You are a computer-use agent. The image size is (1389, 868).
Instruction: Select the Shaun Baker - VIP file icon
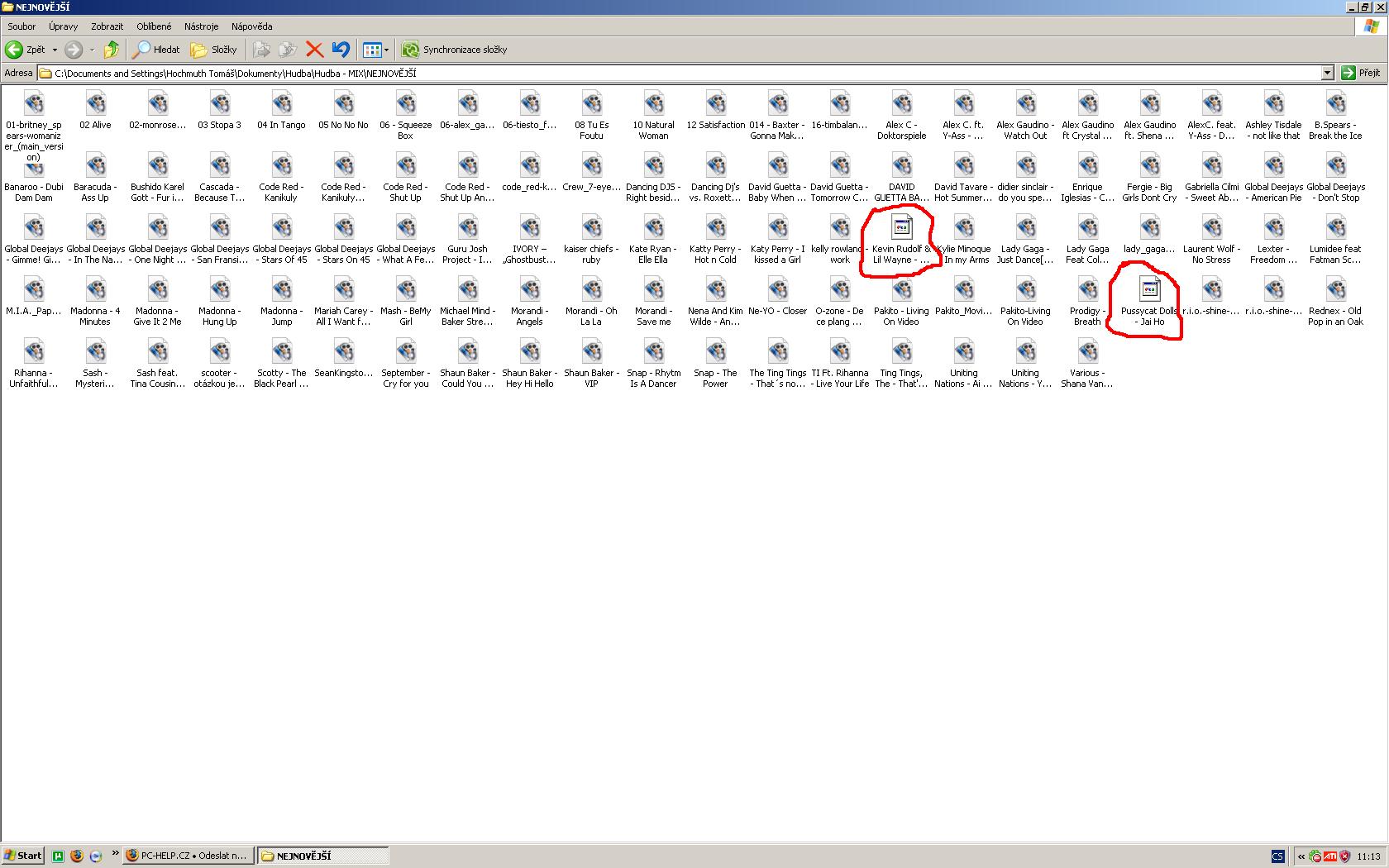(591, 351)
